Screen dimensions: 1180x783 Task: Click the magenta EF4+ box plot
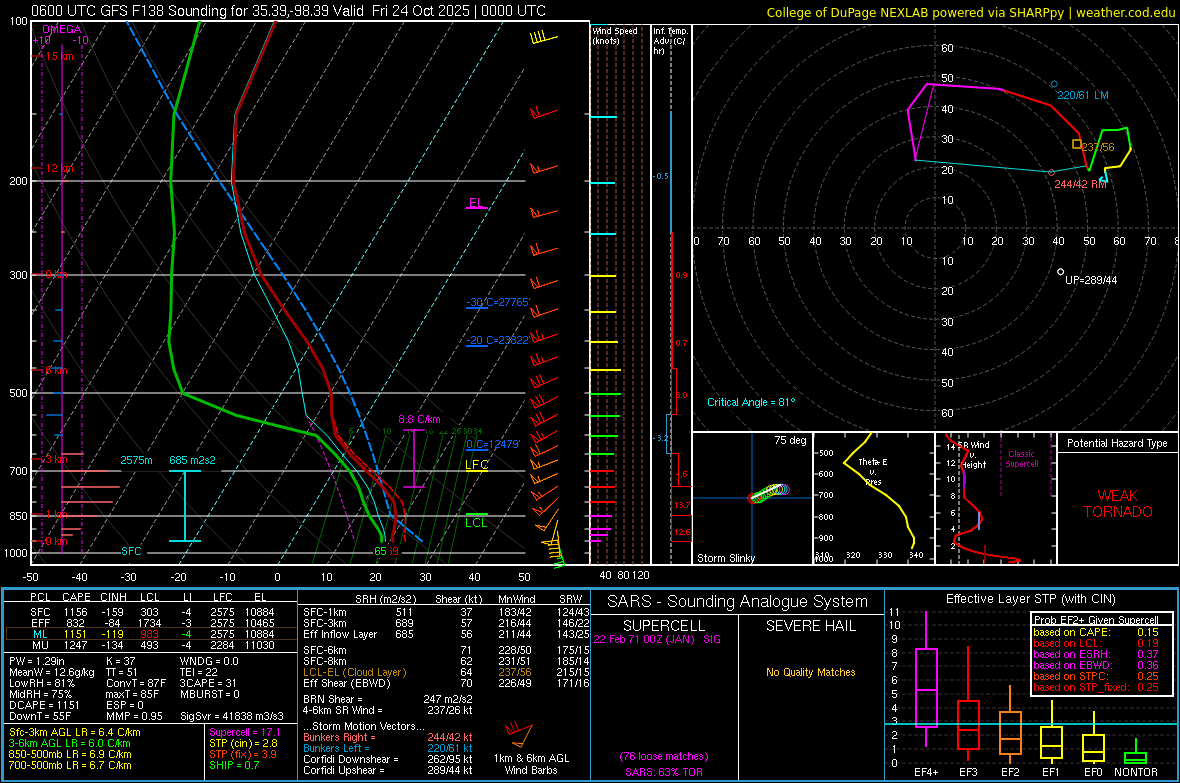[925, 689]
